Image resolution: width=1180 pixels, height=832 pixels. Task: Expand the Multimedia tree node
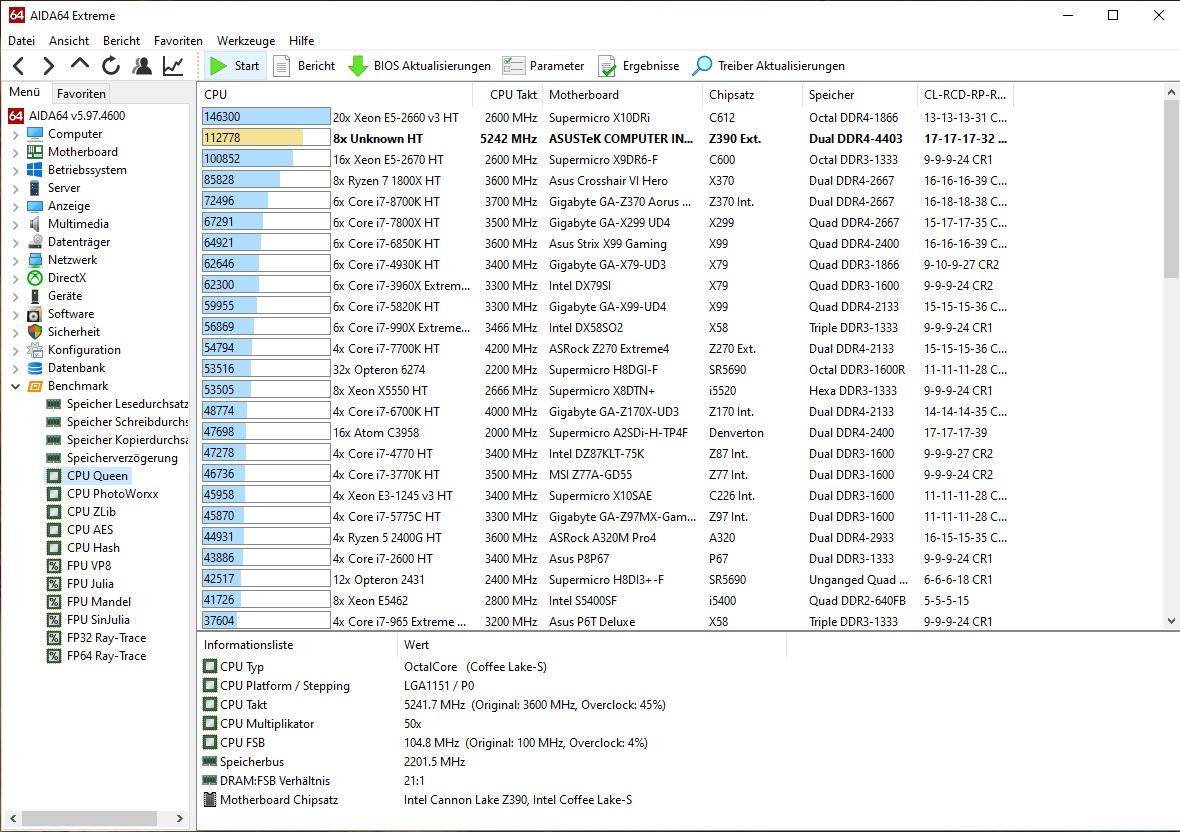[x=16, y=224]
